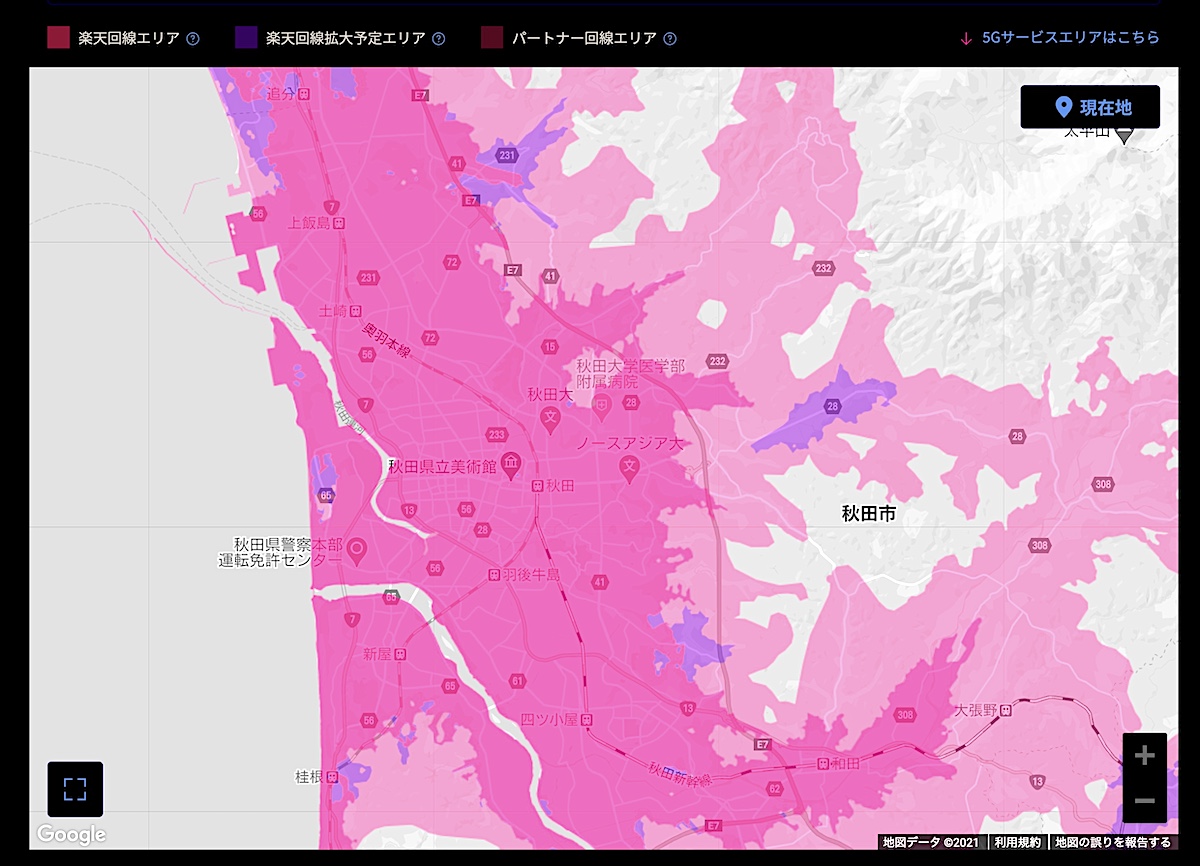Click the 現在地 current location button
This screenshot has height=866, width=1200.
tap(1090, 107)
